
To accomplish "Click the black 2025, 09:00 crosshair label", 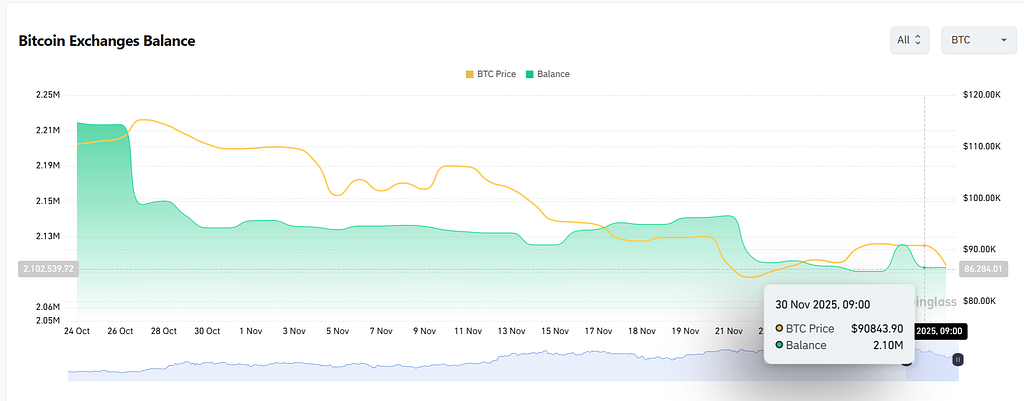I will [x=939, y=331].
